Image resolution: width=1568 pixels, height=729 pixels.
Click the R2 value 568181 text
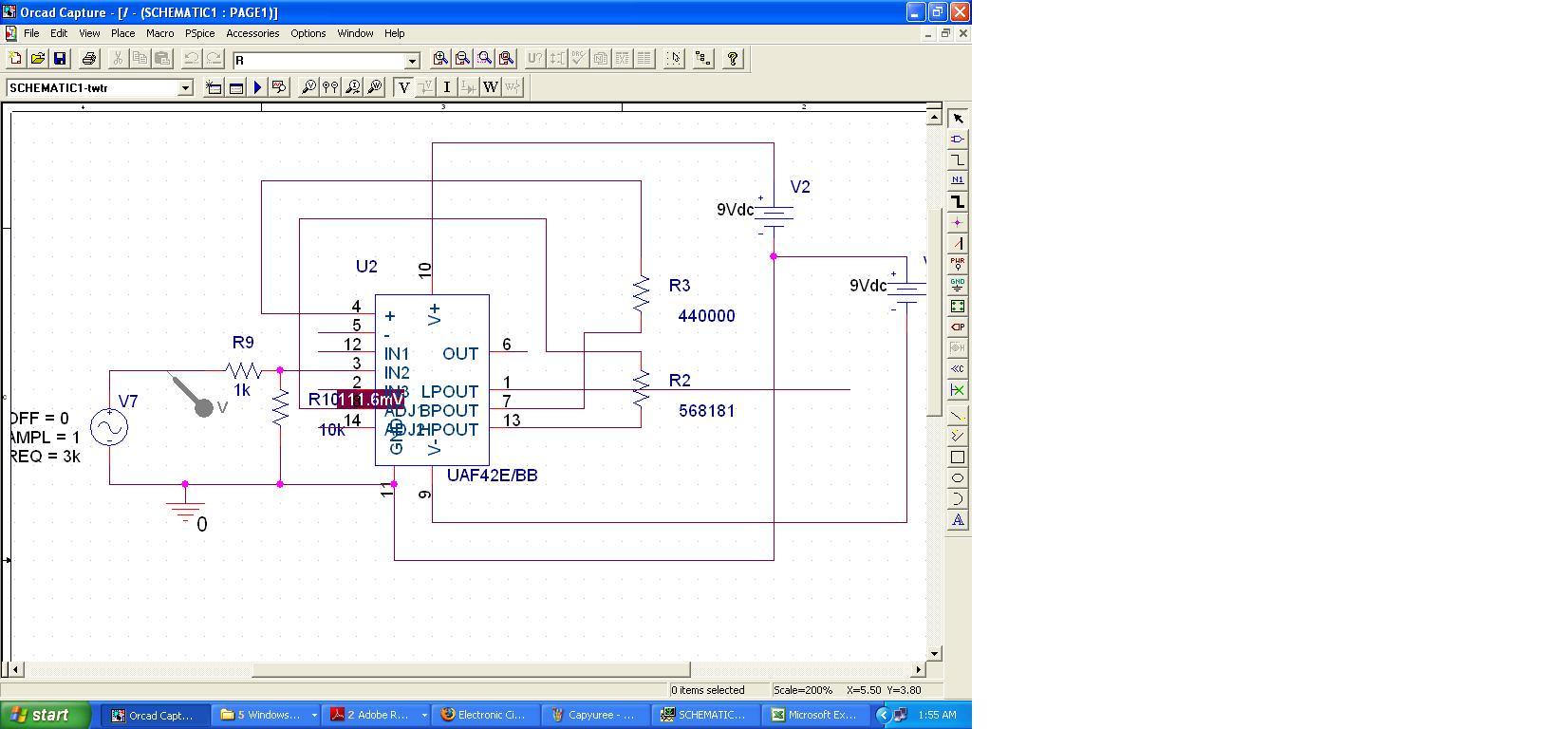[707, 411]
